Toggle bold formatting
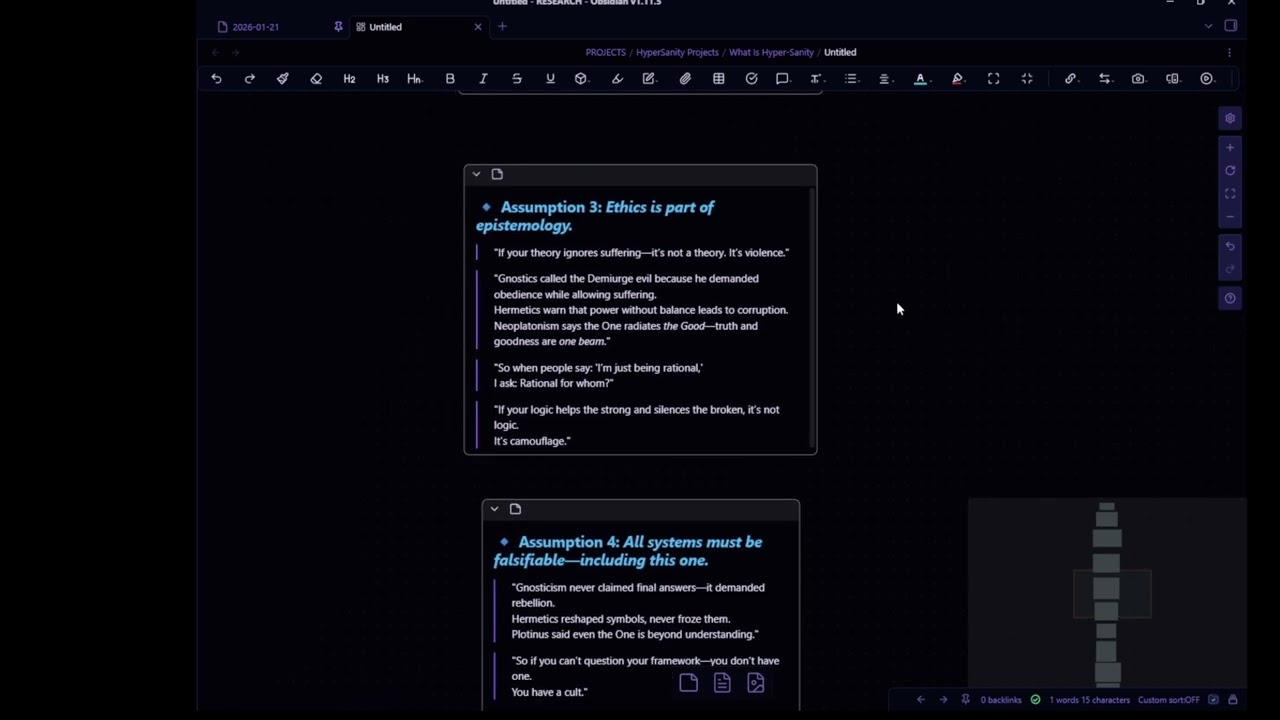Viewport: 1280px width, 720px height. pos(450,79)
